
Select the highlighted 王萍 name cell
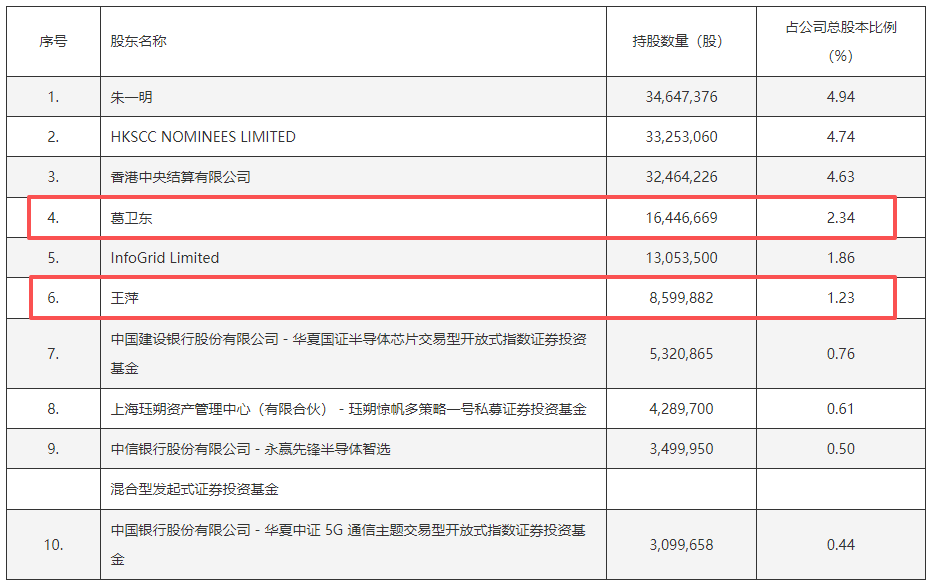point(125,297)
